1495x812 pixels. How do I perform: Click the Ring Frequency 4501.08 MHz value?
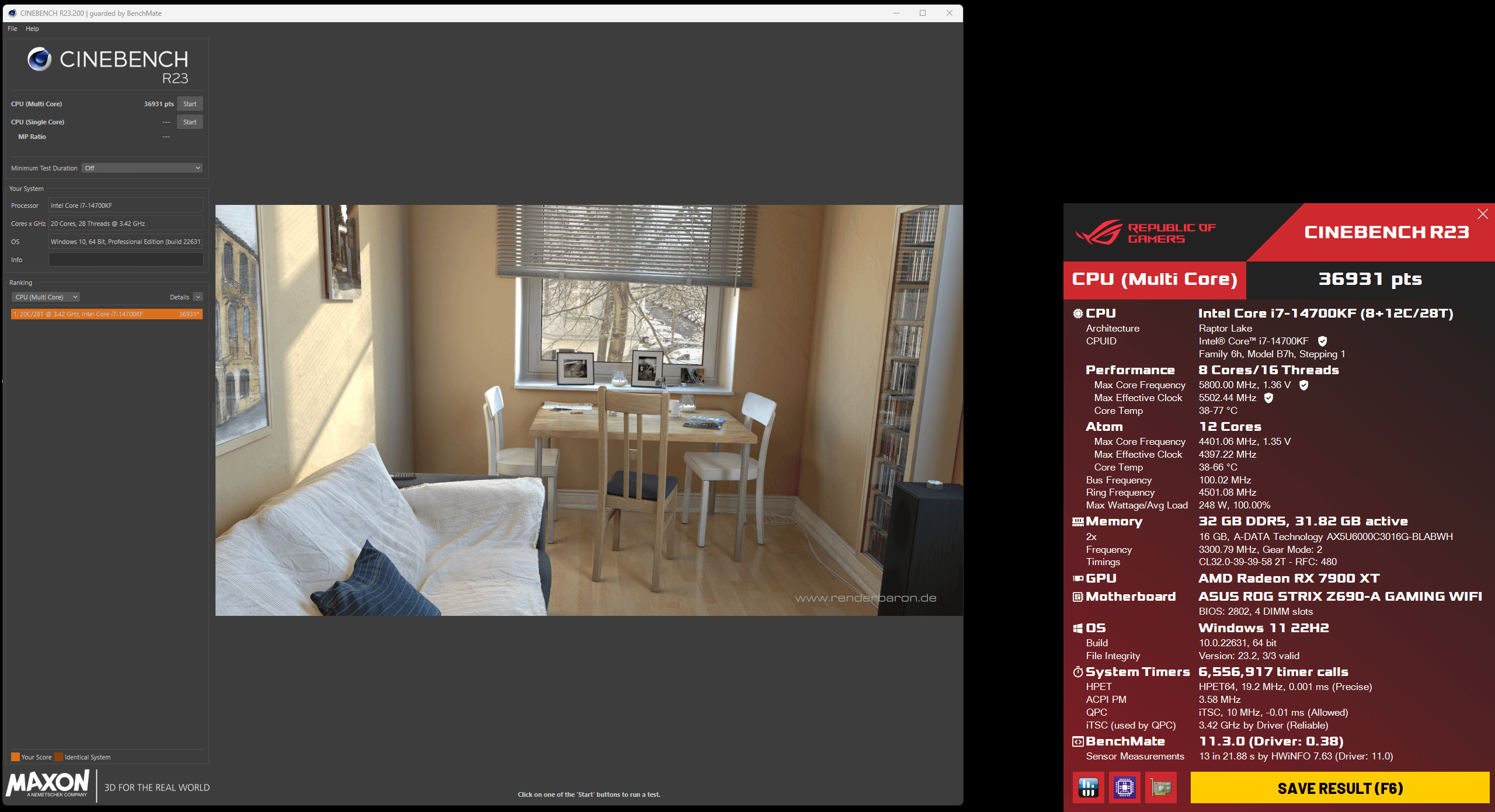coord(1228,493)
